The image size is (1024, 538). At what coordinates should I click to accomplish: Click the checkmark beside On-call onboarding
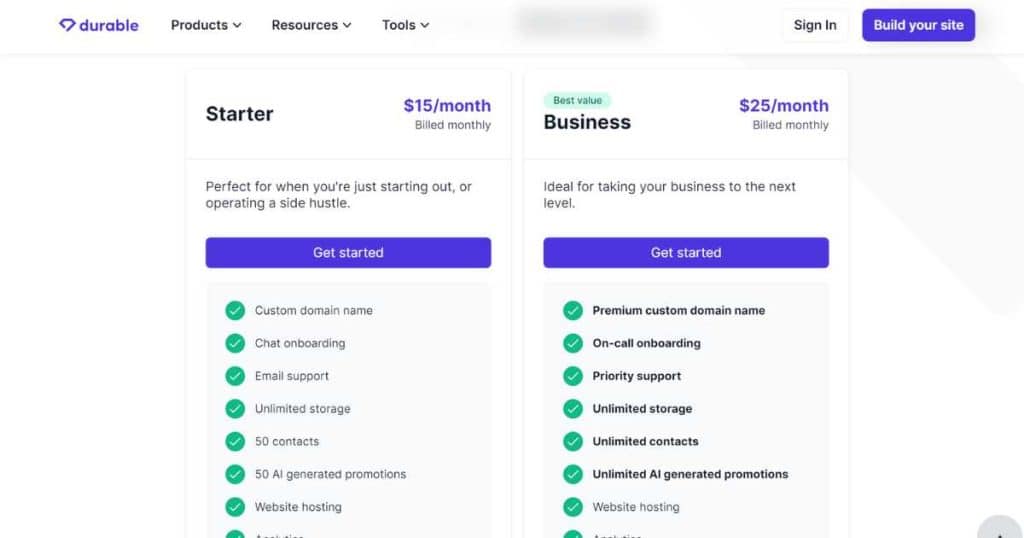[573, 343]
